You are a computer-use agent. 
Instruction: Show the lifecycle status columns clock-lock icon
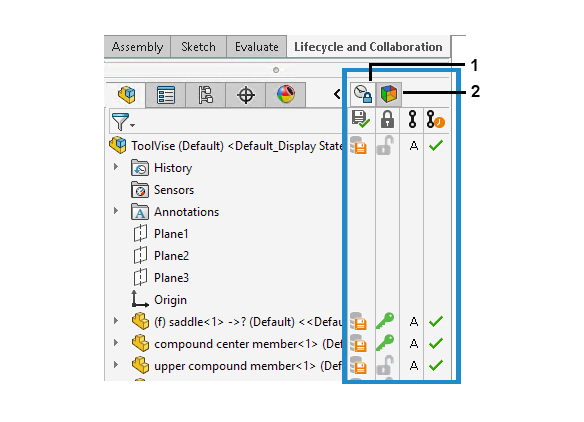pos(363,93)
